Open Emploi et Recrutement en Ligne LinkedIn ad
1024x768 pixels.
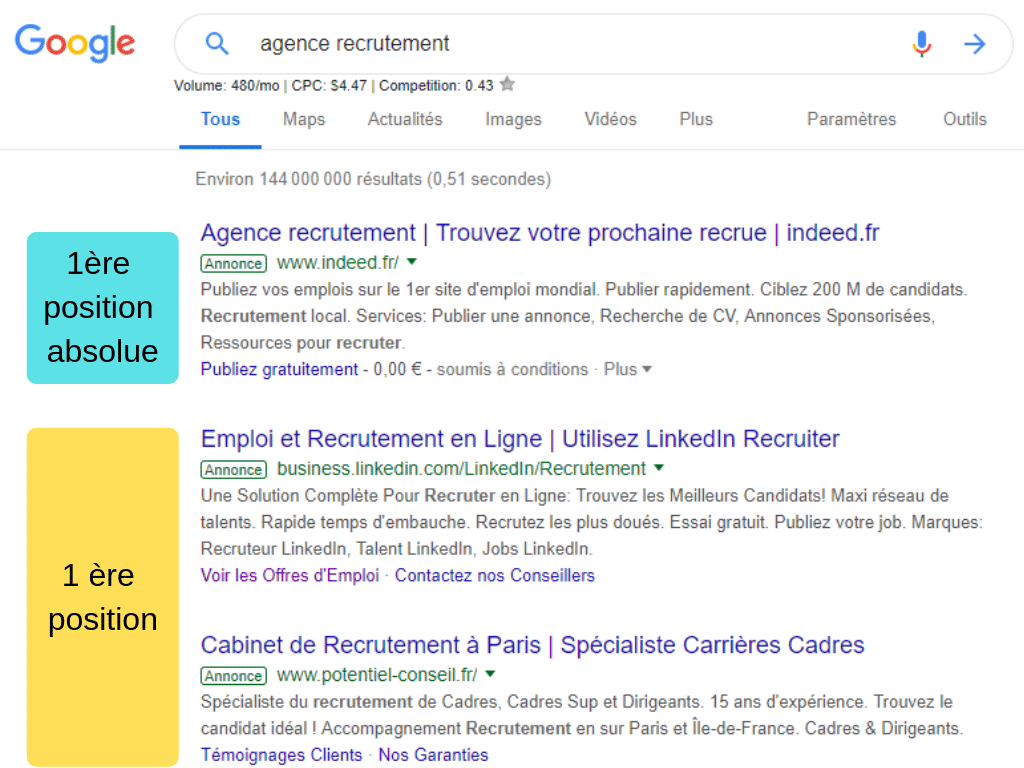(x=520, y=439)
